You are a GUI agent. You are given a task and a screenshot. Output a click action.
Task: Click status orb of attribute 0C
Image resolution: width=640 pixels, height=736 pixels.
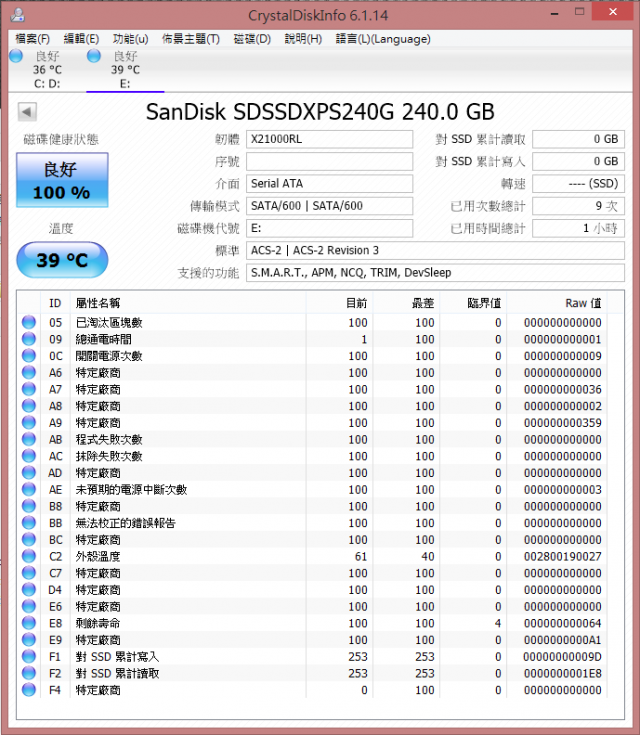pyautogui.click(x=29, y=355)
